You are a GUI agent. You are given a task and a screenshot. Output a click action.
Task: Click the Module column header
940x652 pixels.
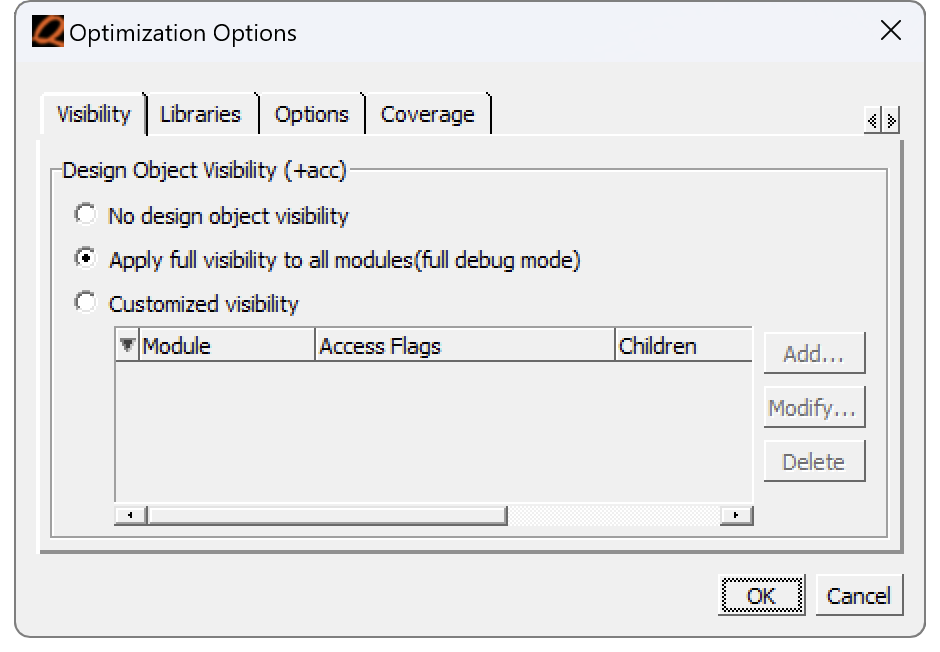tap(227, 345)
